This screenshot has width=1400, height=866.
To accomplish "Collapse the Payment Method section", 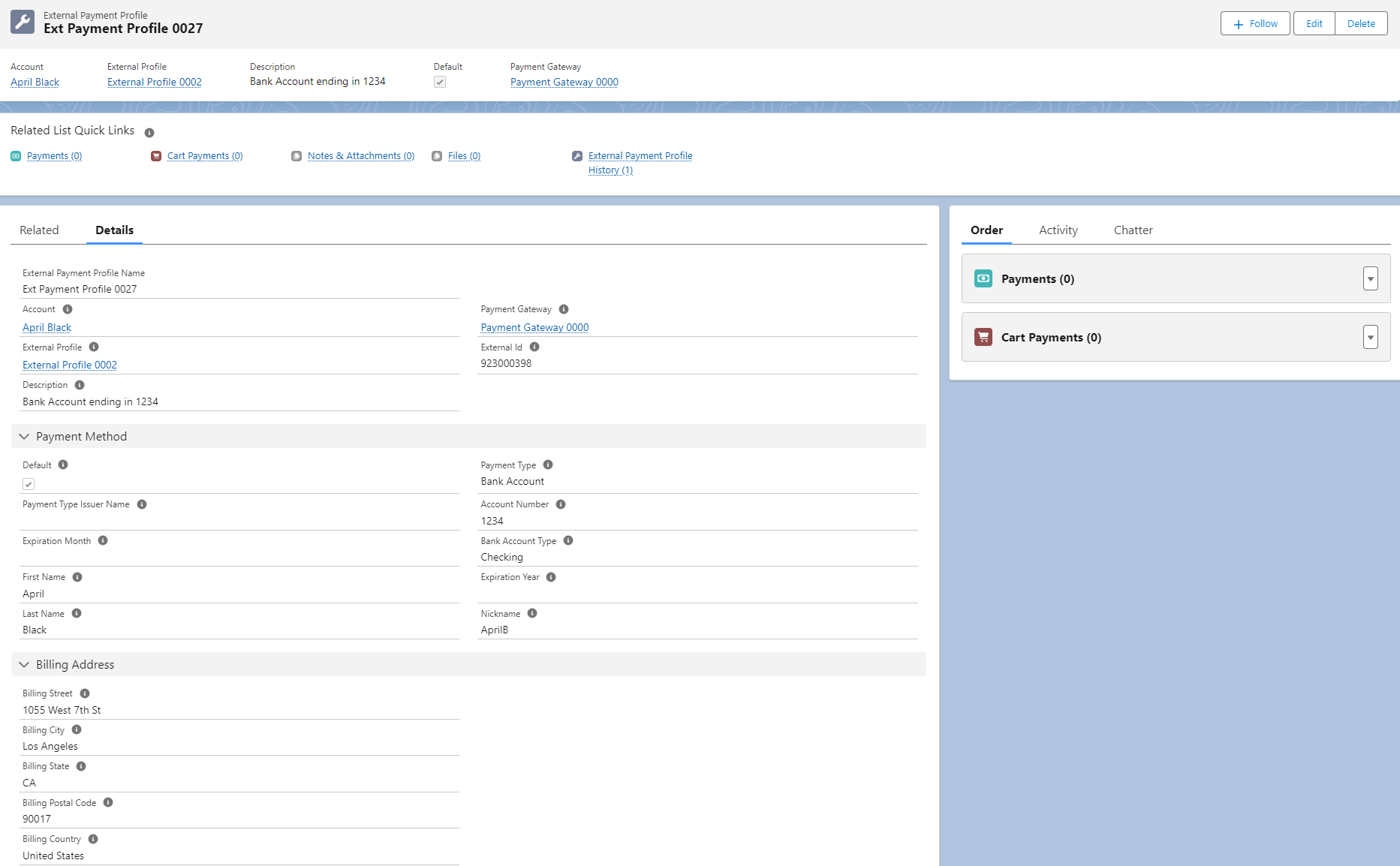I will [x=25, y=437].
